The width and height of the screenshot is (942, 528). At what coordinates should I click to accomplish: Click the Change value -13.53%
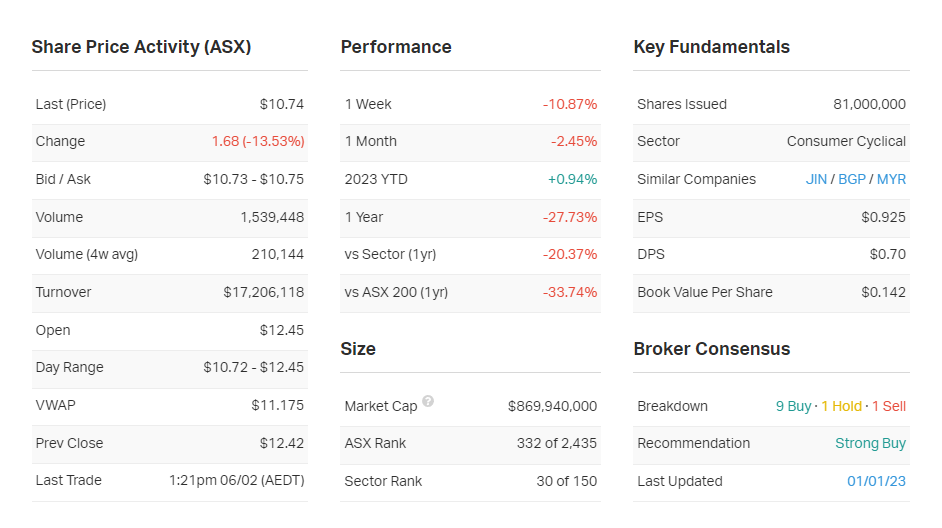click(258, 142)
